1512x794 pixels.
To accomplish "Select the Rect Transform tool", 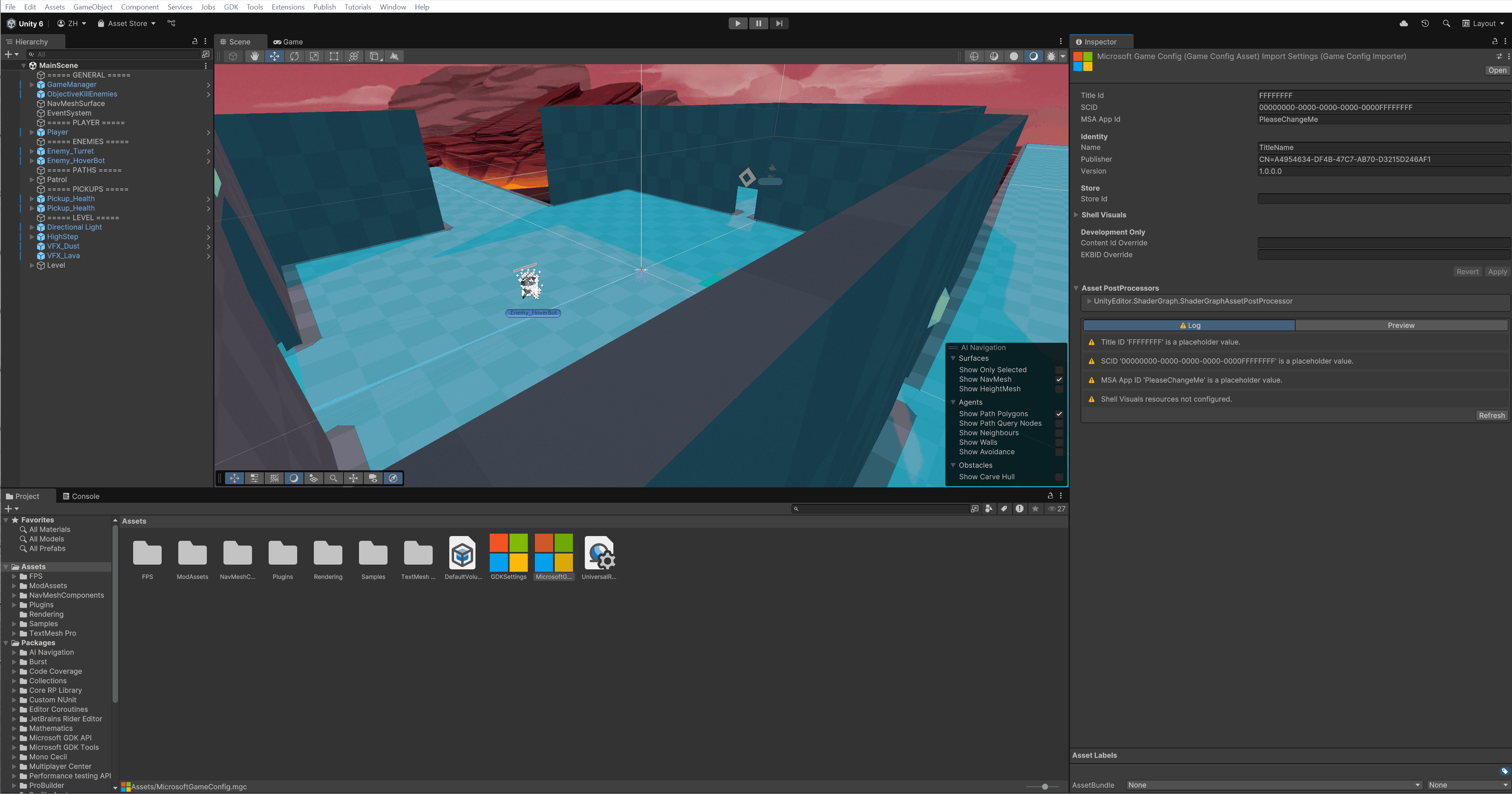I will click(x=334, y=56).
